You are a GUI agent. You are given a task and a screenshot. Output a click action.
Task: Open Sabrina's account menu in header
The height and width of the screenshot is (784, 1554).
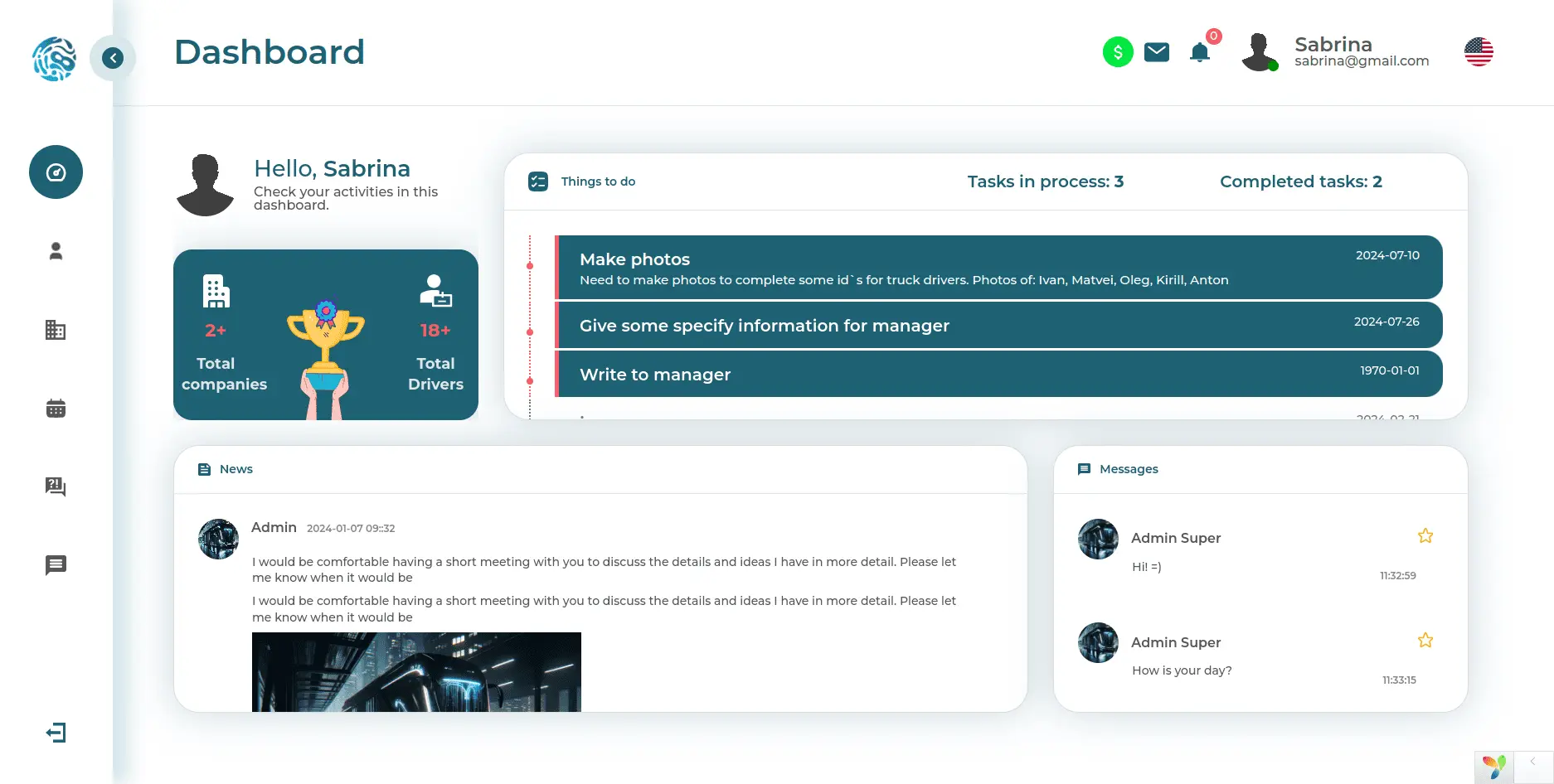(1335, 52)
